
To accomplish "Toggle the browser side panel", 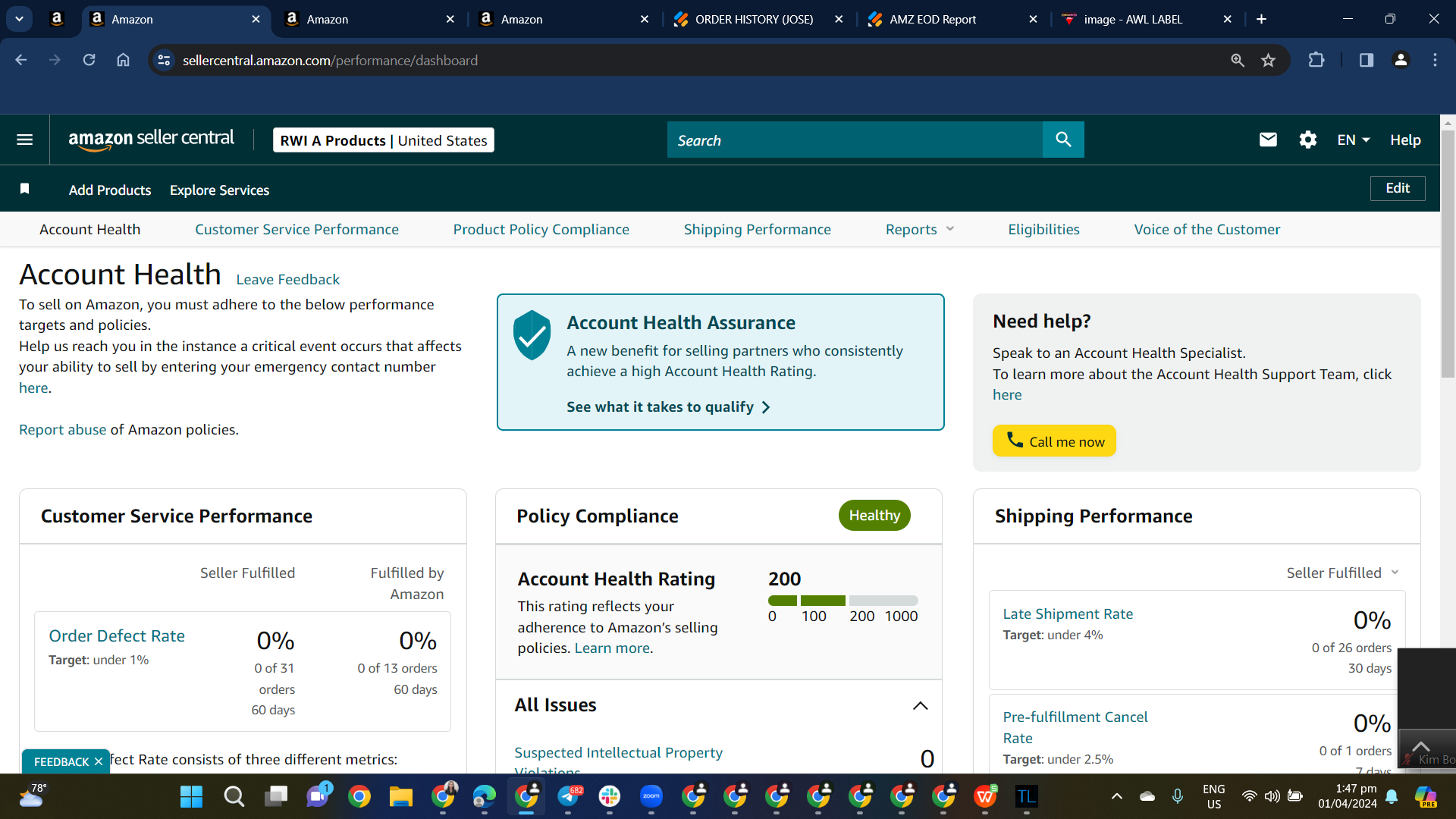I will [1367, 60].
